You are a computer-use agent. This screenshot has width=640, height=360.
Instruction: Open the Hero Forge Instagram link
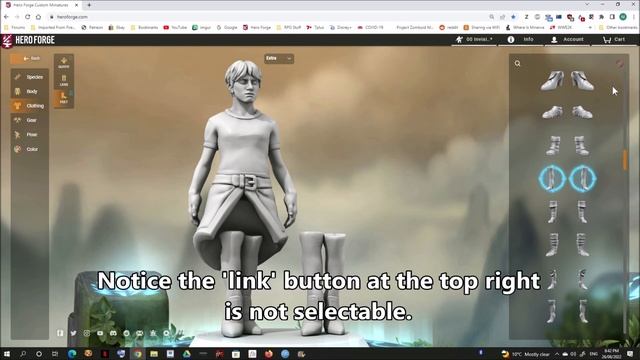tap(87, 333)
